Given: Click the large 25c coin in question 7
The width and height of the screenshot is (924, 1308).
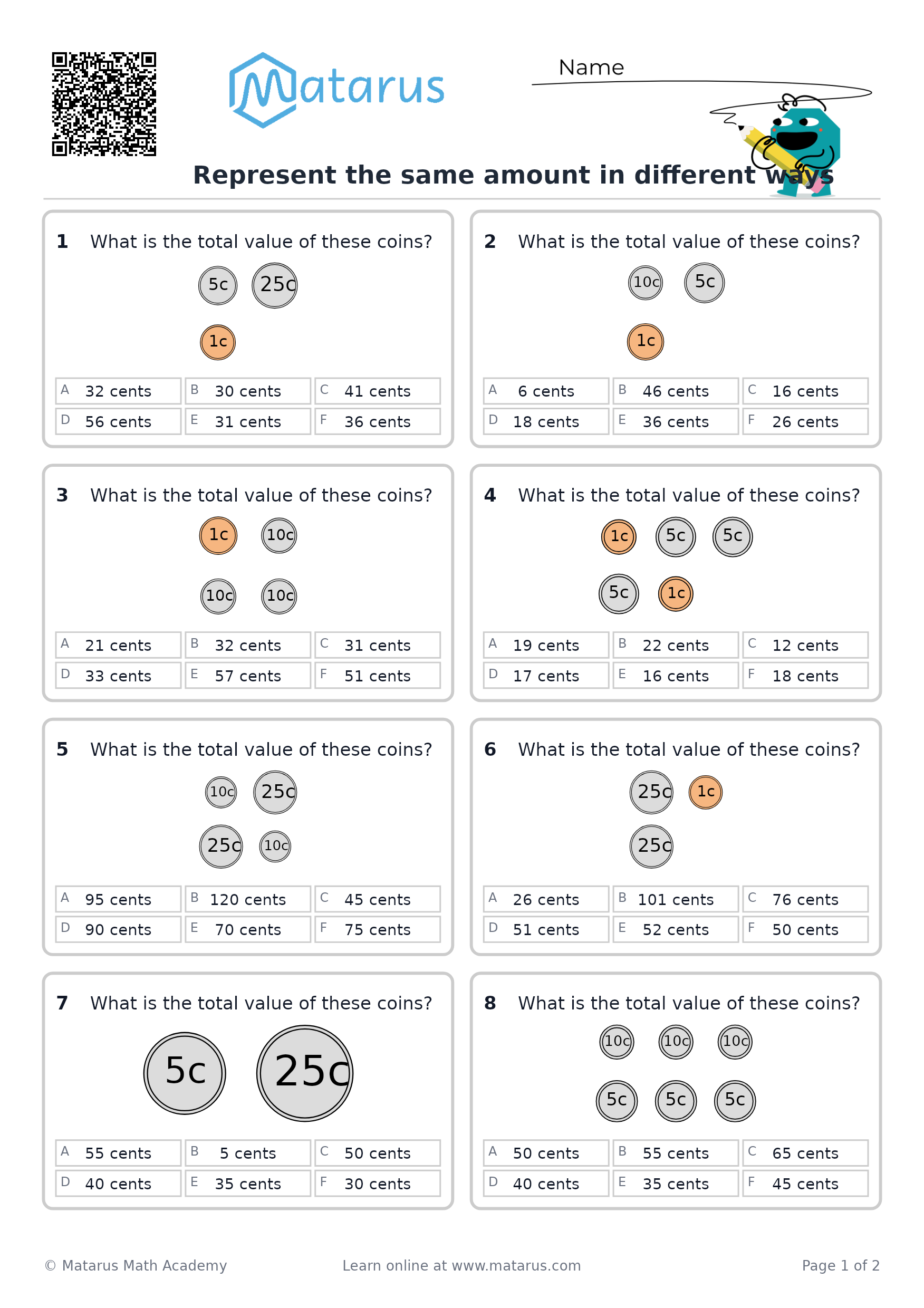Looking at the screenshot, I should point(305,1073).
